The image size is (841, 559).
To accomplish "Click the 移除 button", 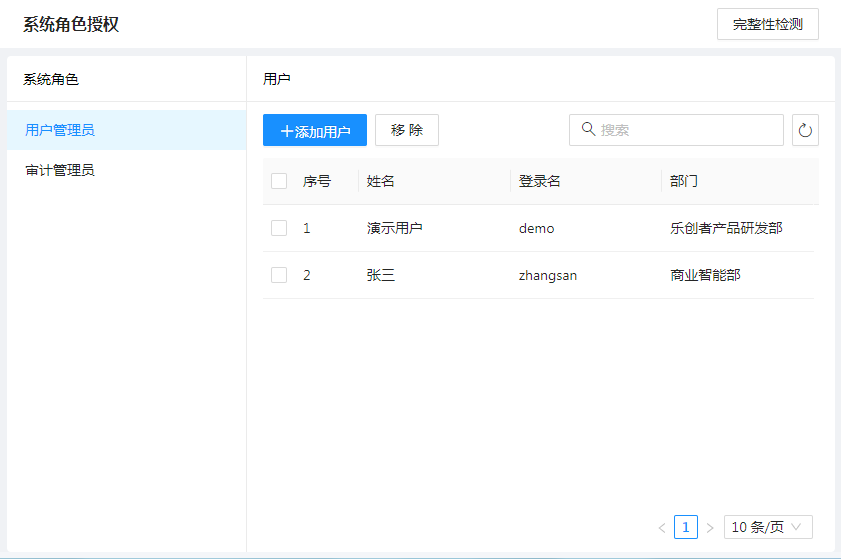I will pos(407,130).
